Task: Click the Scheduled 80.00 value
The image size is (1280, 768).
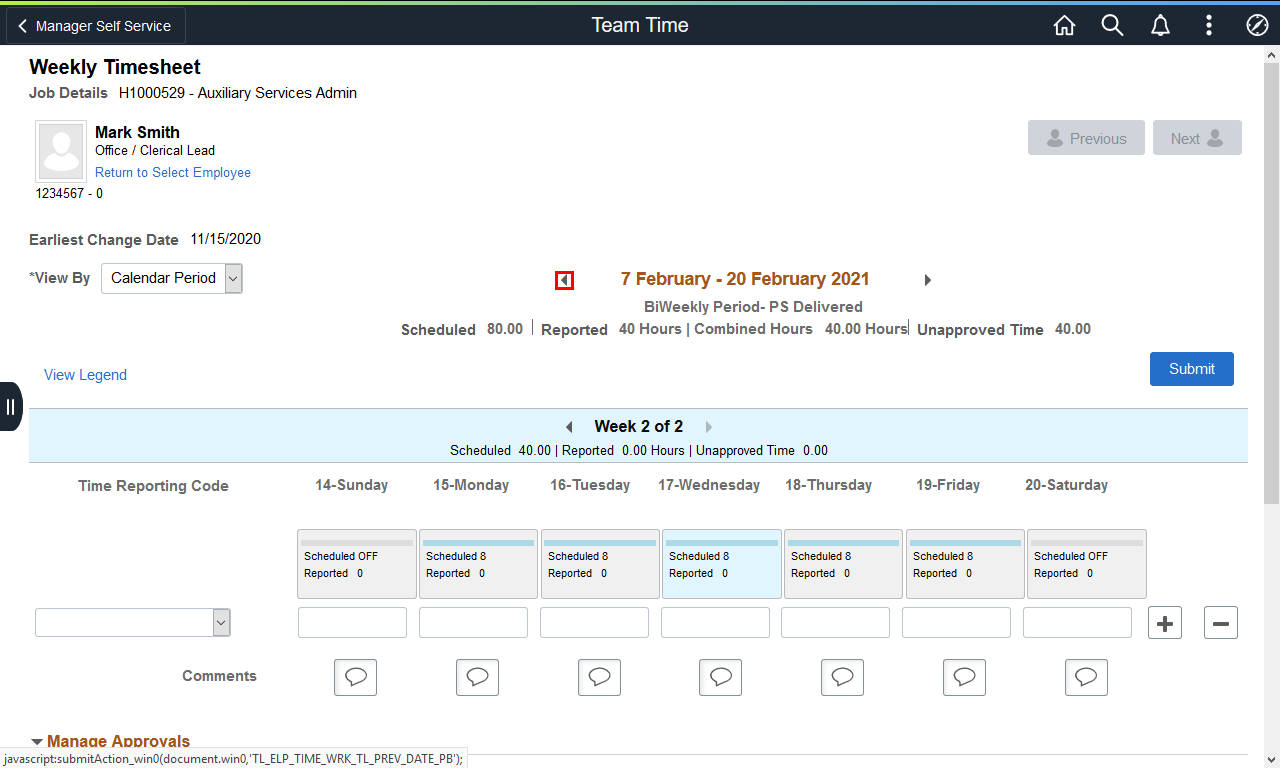Action: (x=505, y=329)
